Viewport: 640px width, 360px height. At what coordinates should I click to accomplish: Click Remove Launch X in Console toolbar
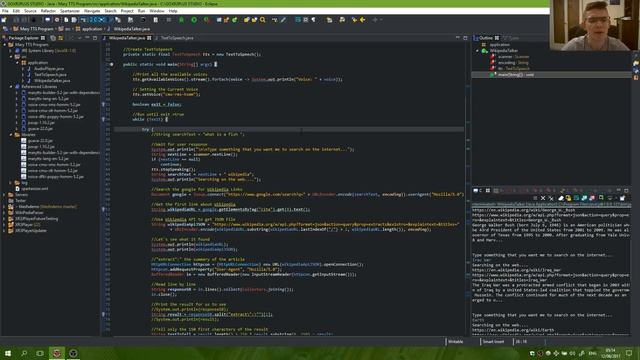(x=543, y=198)
